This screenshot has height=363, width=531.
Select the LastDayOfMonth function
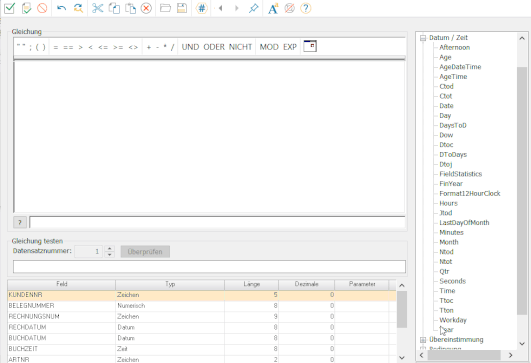coord(464,223)
